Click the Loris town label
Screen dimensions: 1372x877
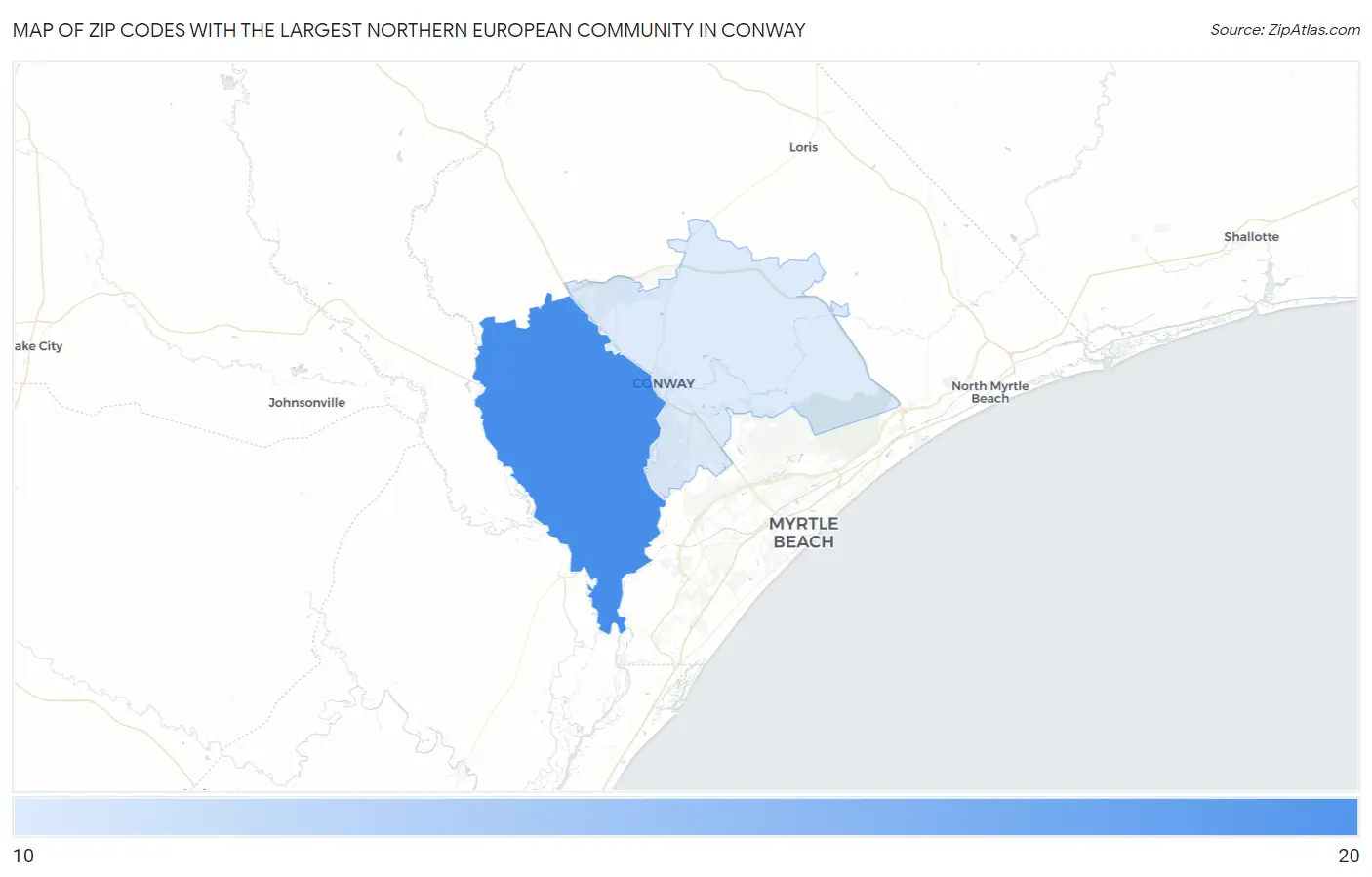pos(803,147)
